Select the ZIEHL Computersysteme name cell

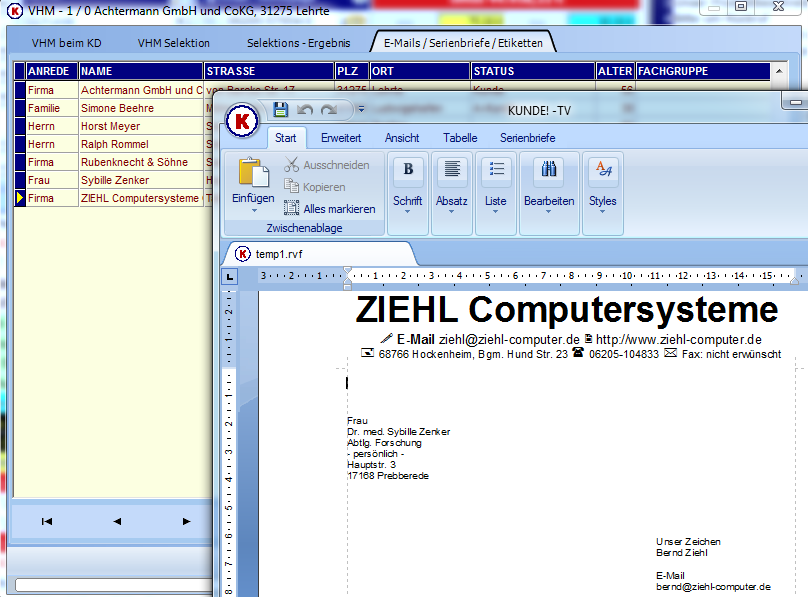[141, 198]
